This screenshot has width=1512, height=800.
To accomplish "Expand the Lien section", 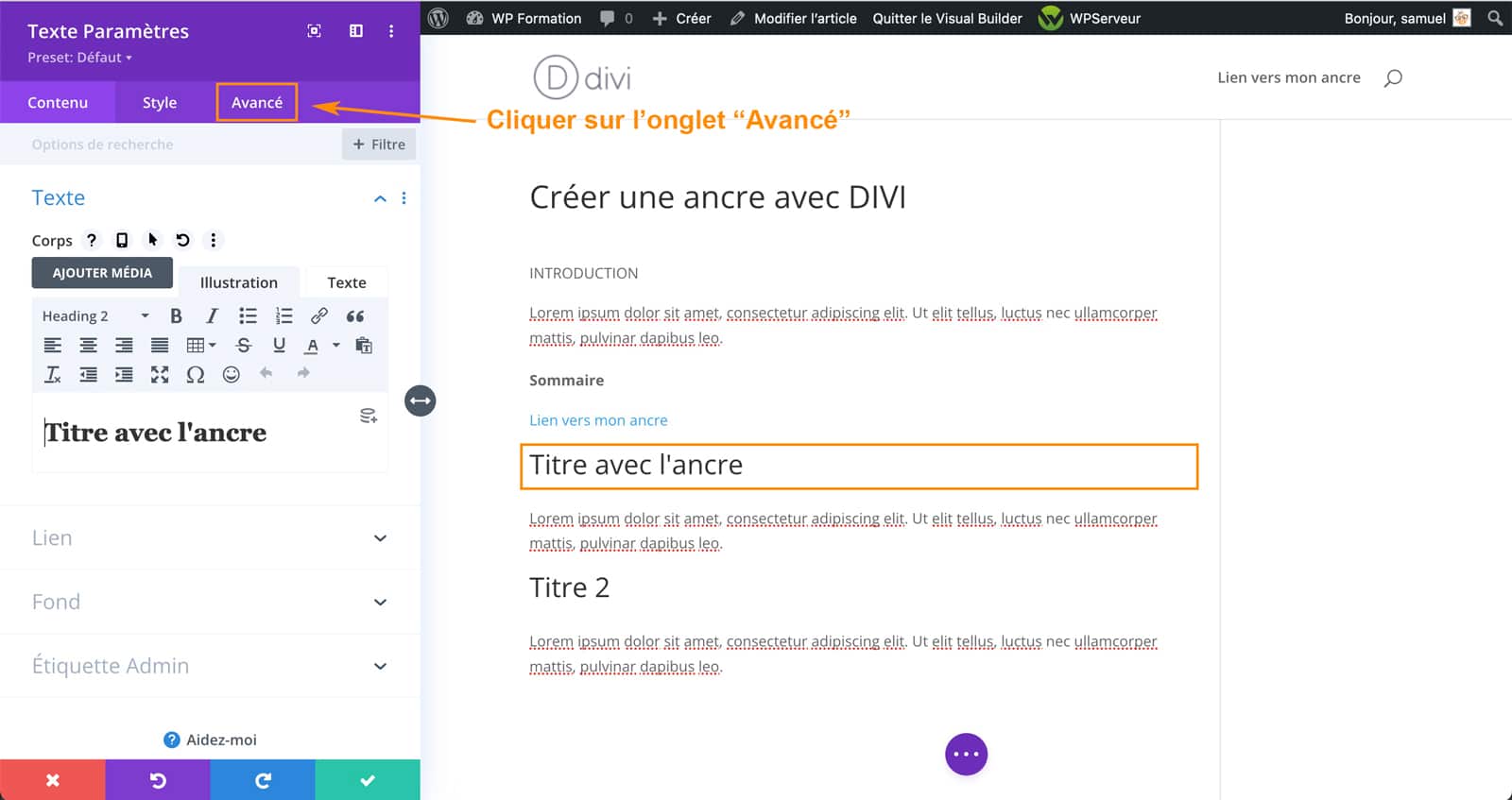I will click(x=210, y=538).
